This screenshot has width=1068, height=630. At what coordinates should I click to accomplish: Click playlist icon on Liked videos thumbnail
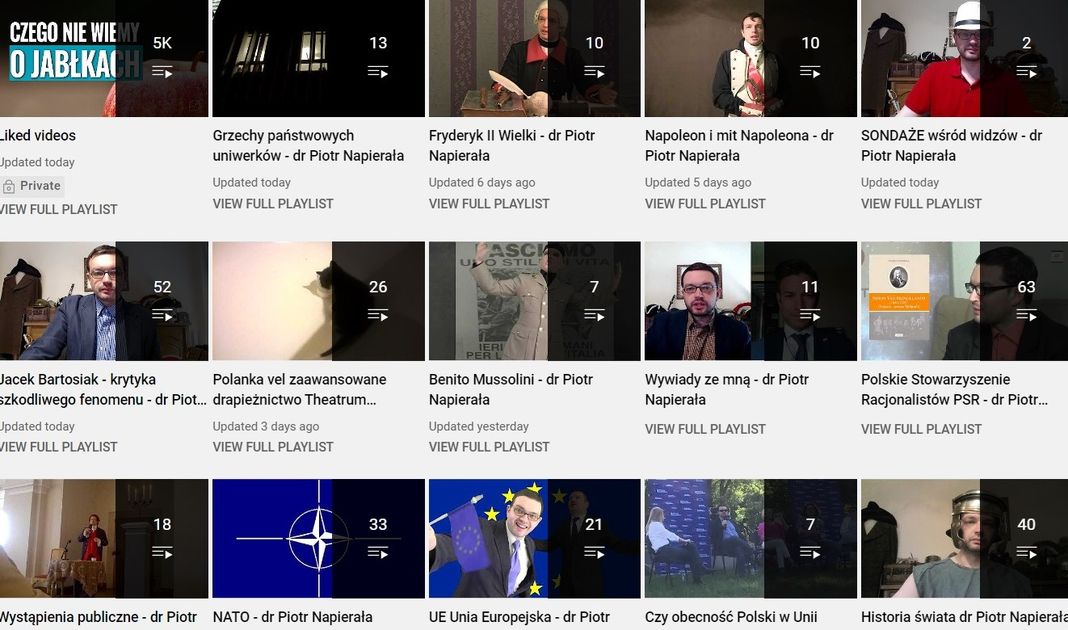162,72
